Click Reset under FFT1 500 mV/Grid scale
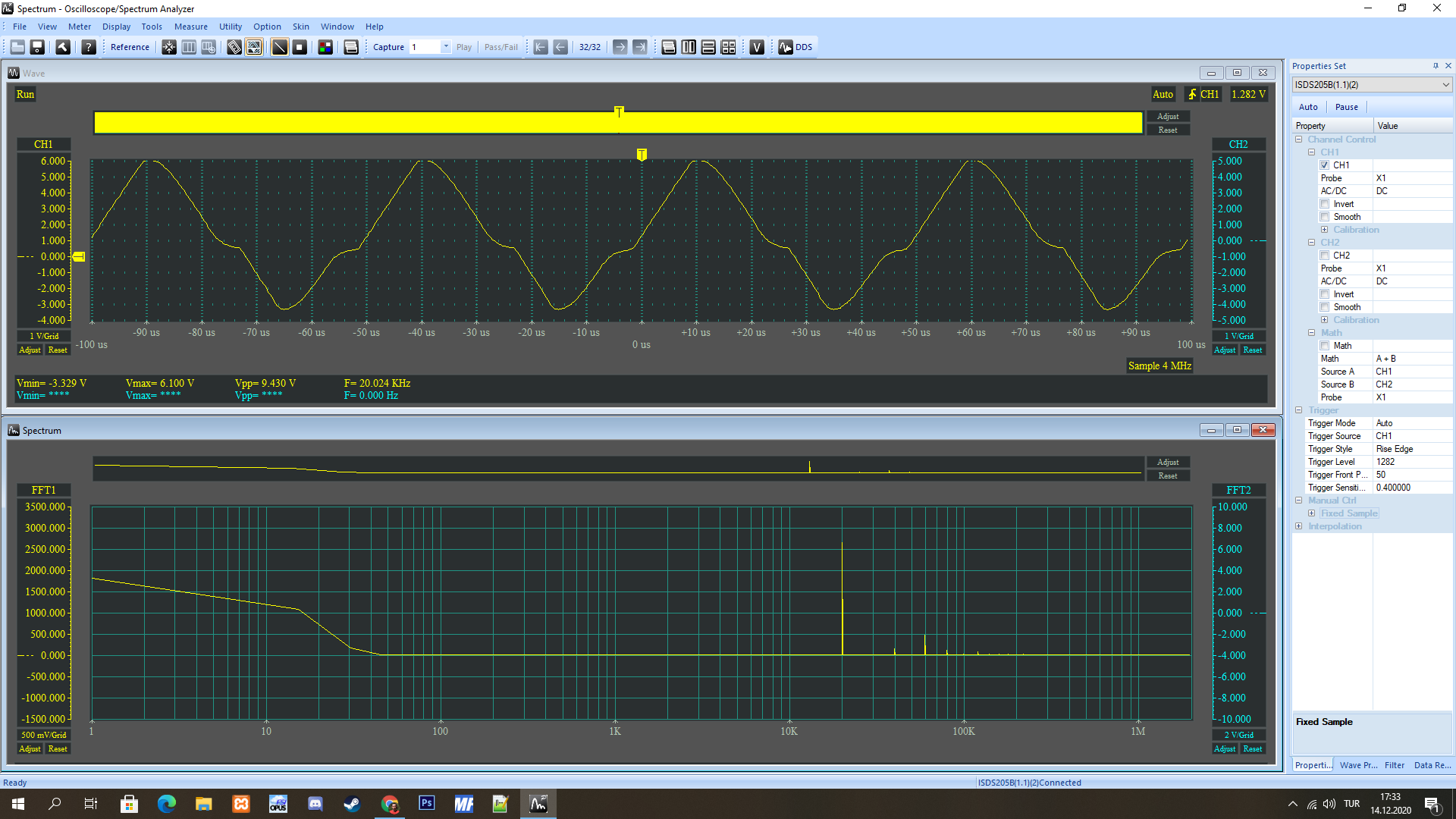Viewport: 1456px width, 819px height. pos(58,749)
